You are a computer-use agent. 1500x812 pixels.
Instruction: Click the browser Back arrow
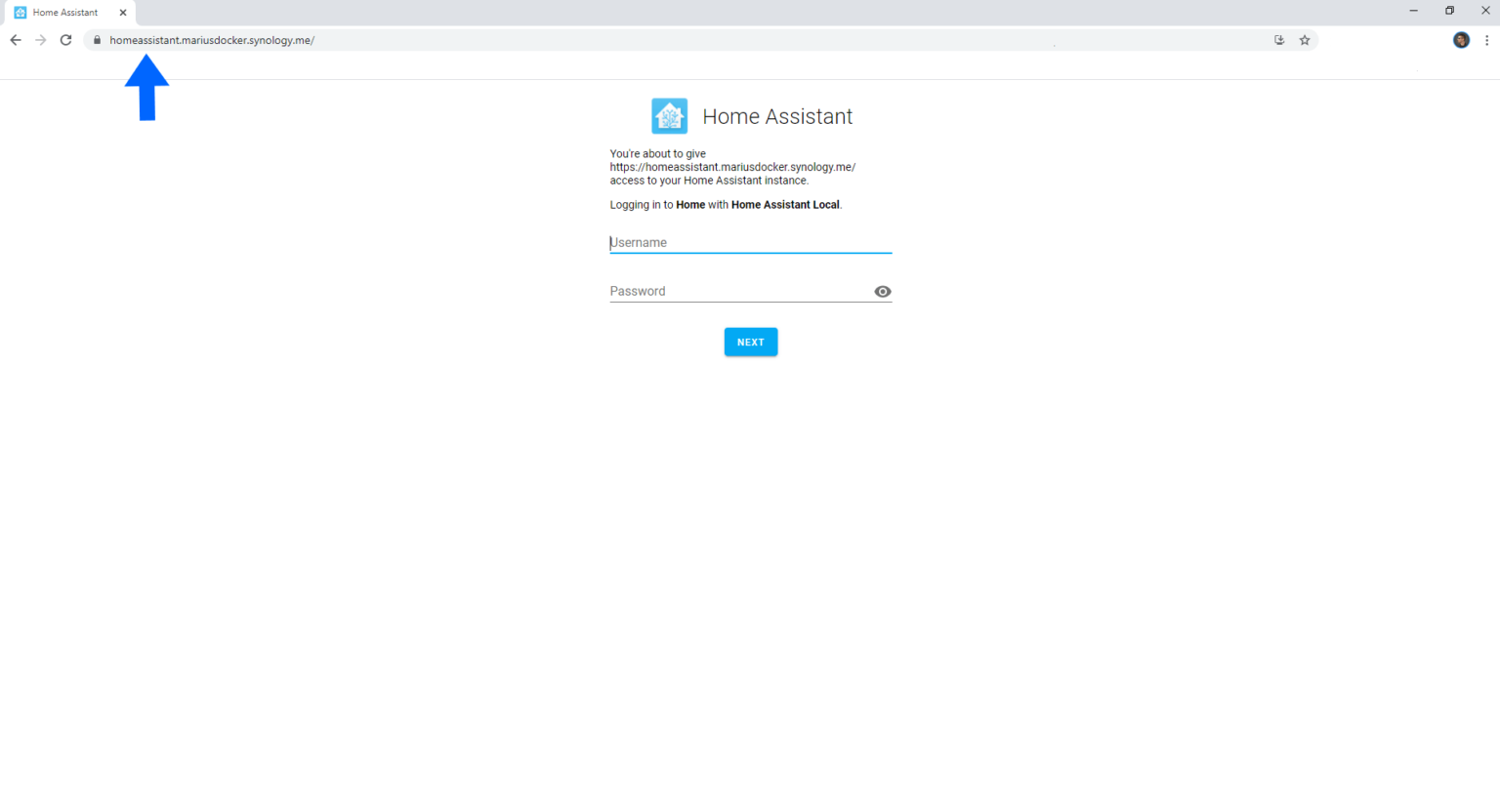coord(16,40)
